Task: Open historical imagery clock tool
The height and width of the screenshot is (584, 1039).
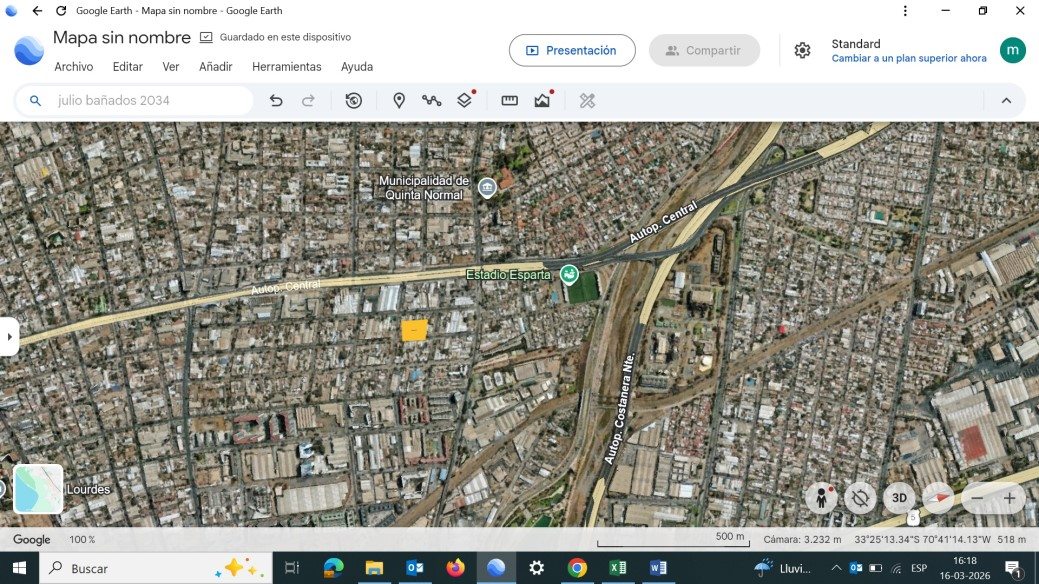Action: (354, 101)
